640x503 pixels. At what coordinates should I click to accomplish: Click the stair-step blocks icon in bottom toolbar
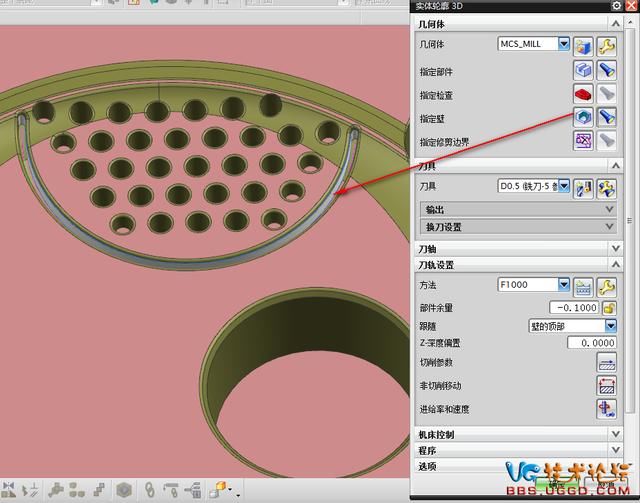tap(99, 489)
